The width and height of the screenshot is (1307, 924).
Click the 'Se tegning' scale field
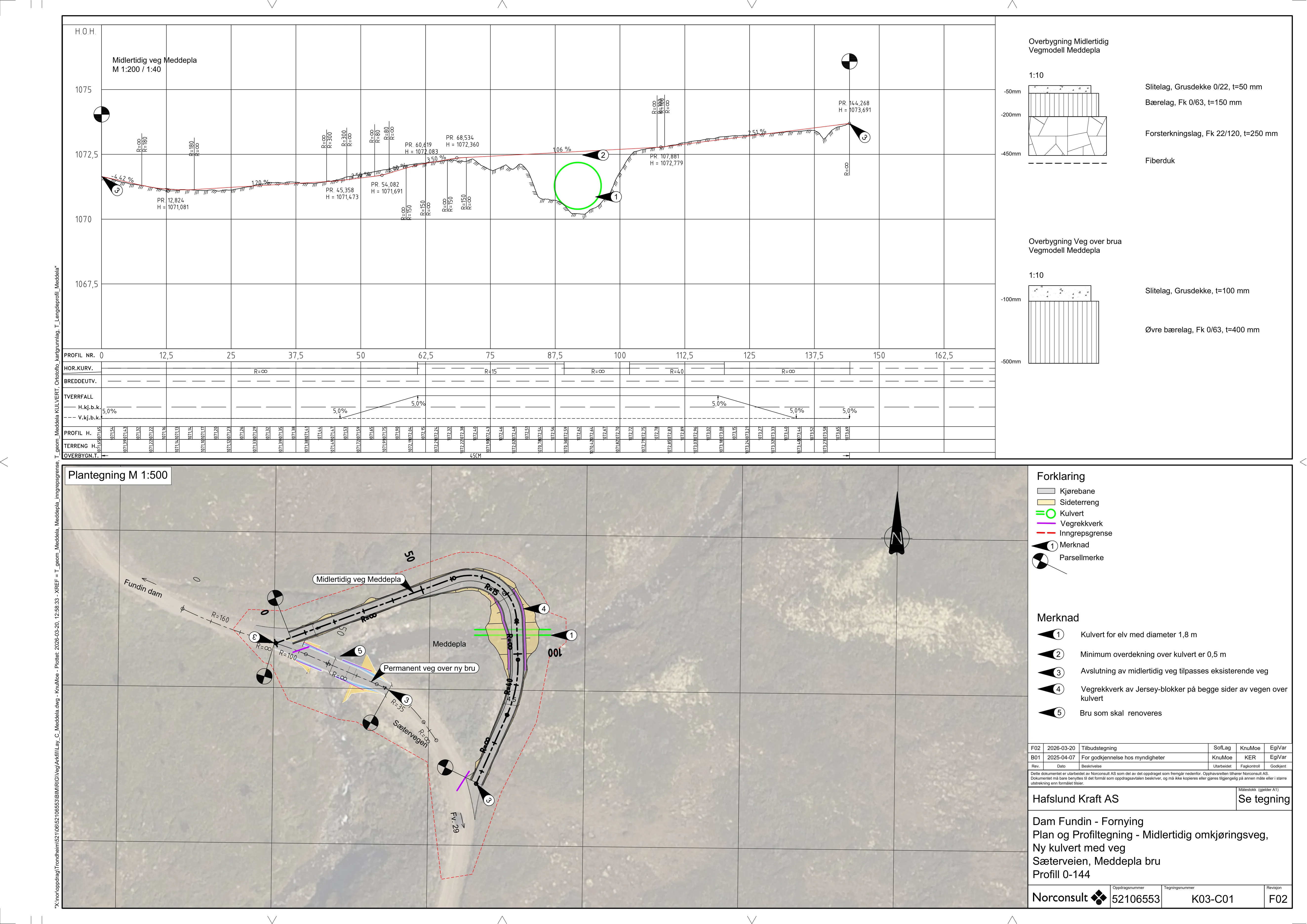1264,799
